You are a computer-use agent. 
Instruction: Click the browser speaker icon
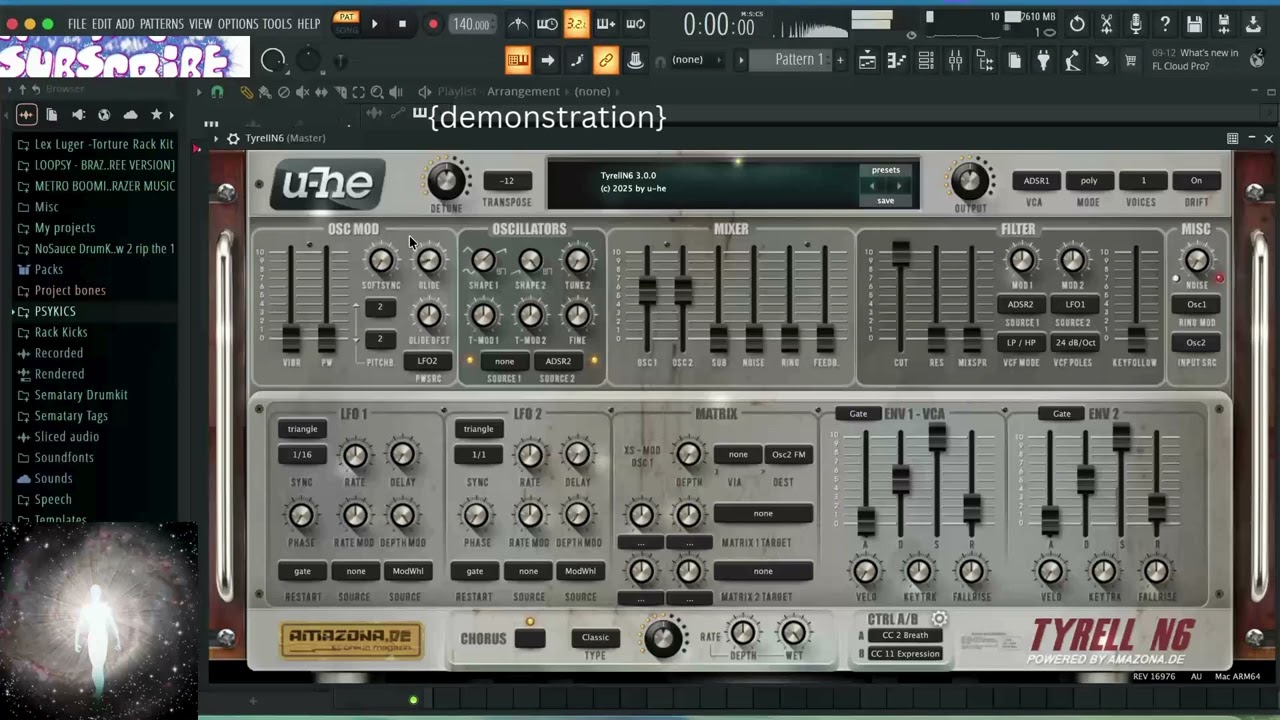78,115
